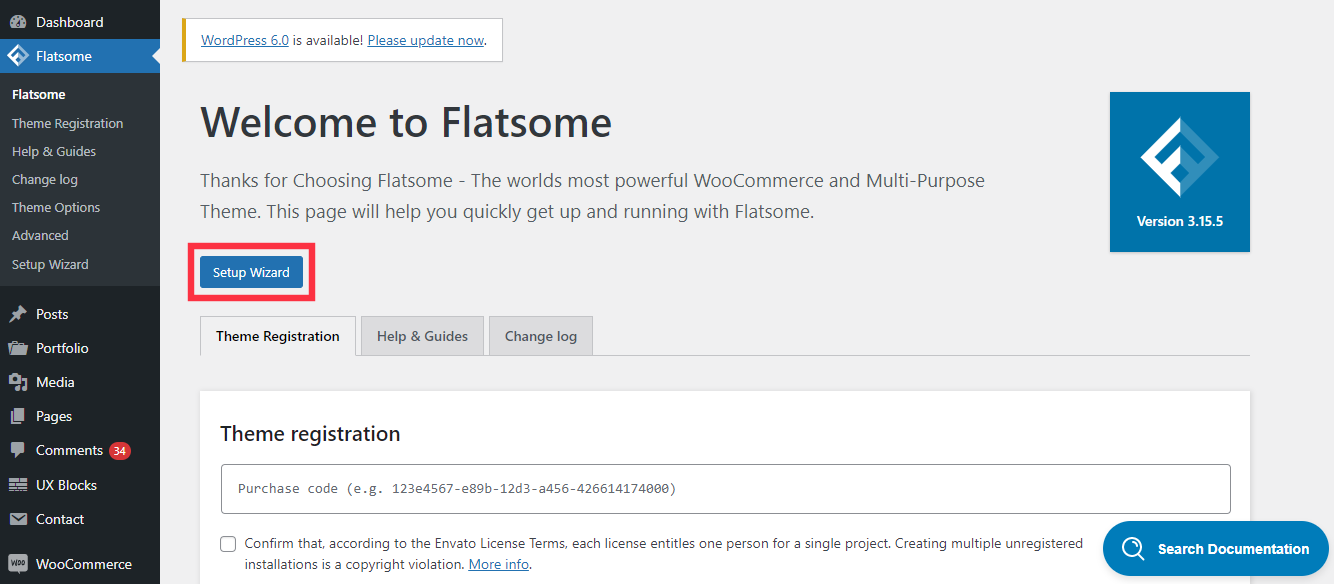Switch to the Help & Guides tab
This screenshot has height=584, width=1334.
pyautogui.click(x=422, y=336)
